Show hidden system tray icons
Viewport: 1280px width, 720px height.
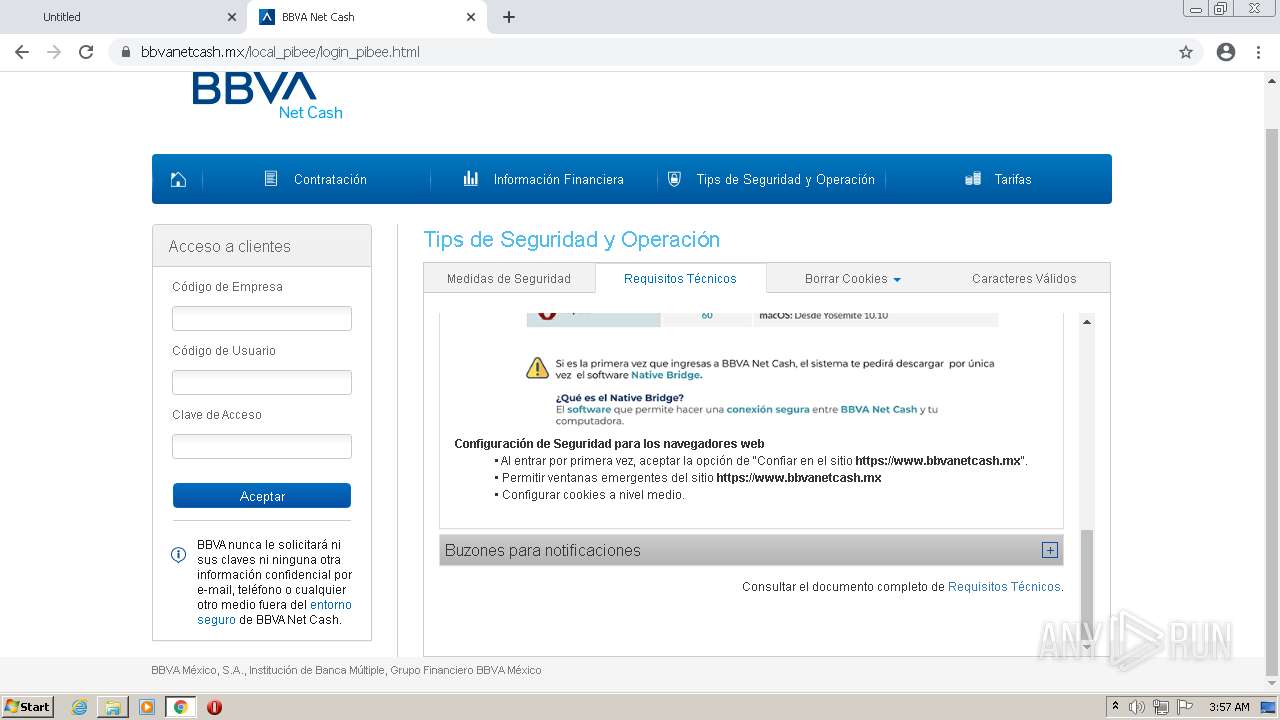point(1116,707)
